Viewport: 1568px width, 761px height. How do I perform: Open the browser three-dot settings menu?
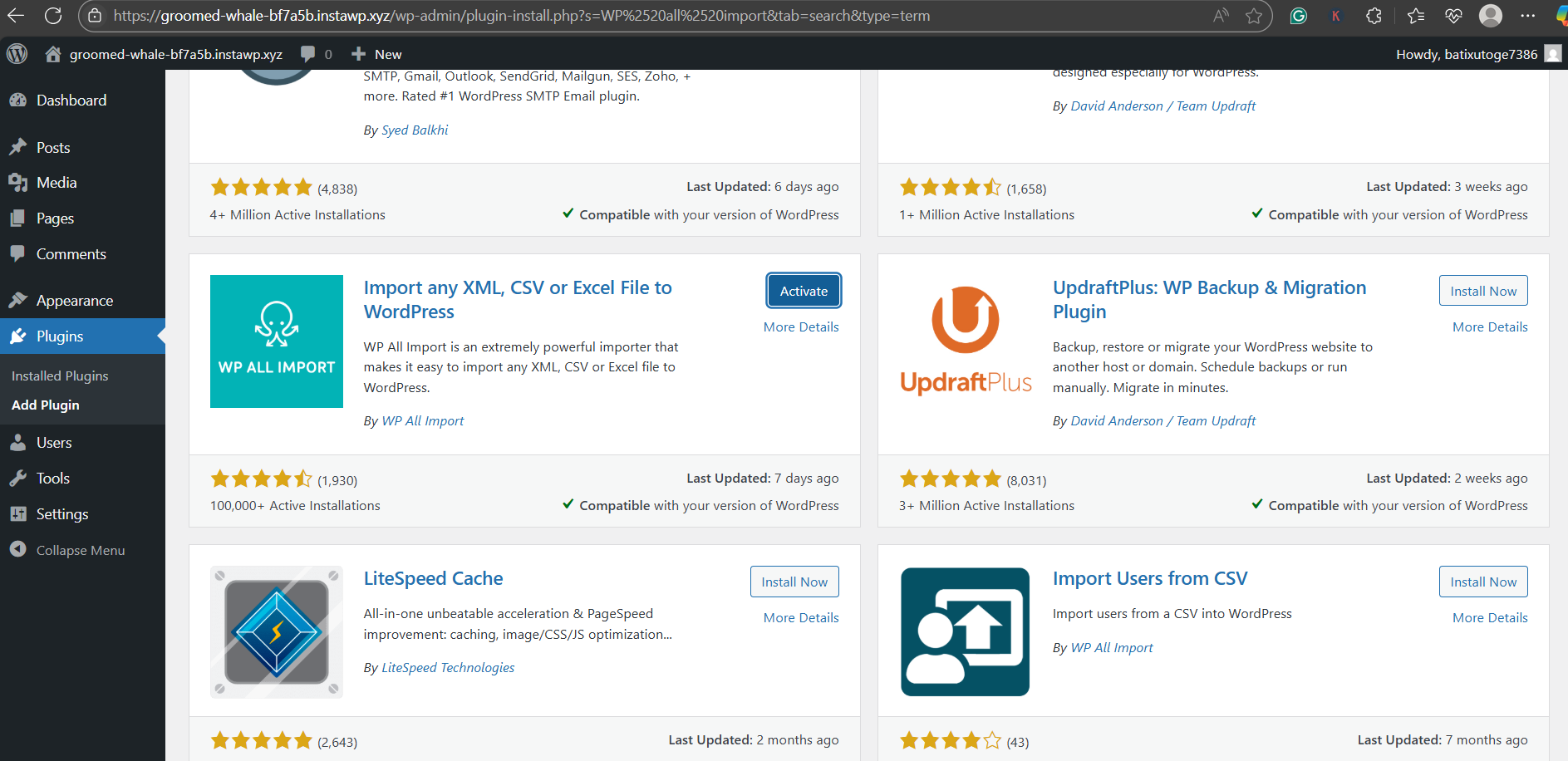point(1527,16)
